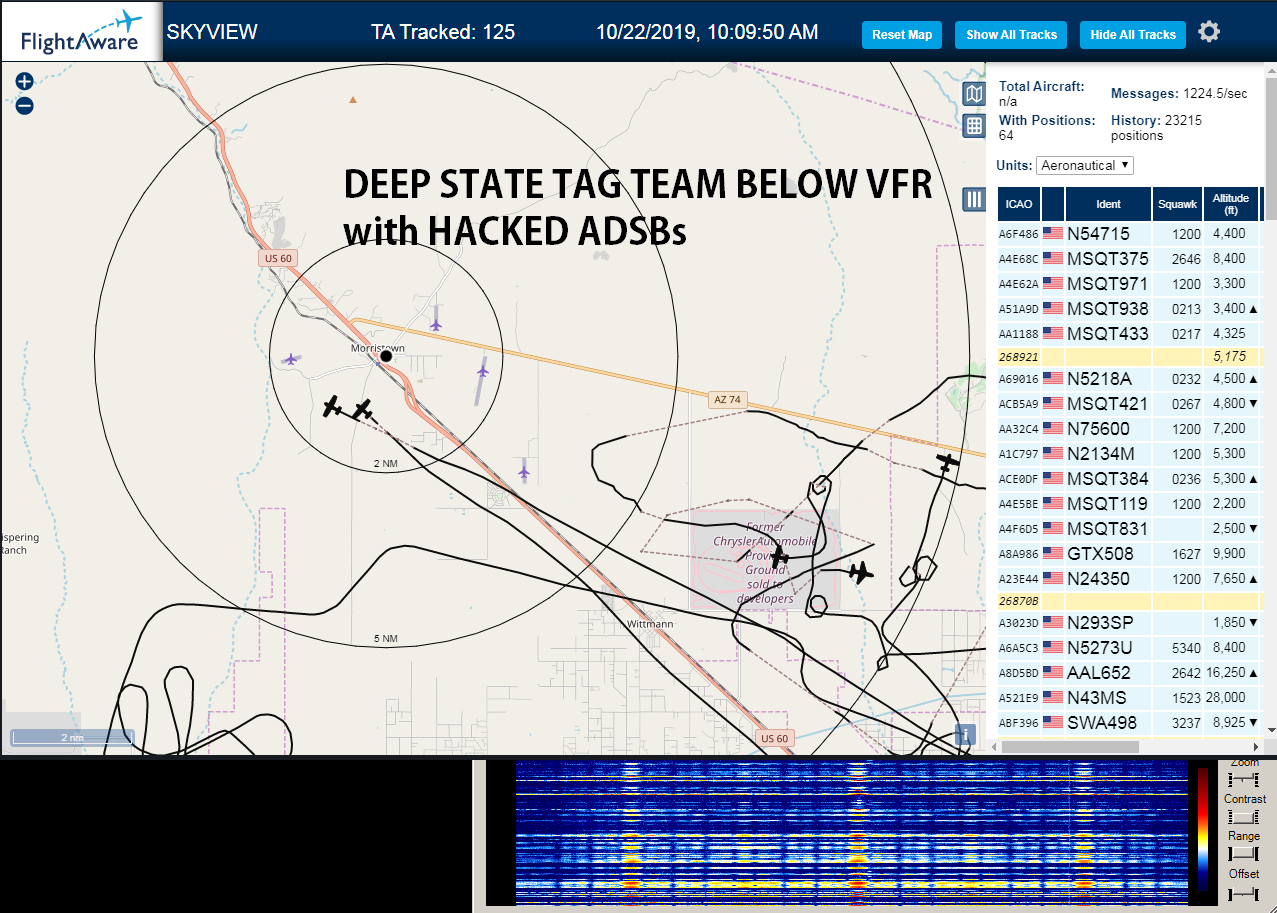Select aircraft row MSQT421
Screen dimensions: 1277x913
(1129, 404)
